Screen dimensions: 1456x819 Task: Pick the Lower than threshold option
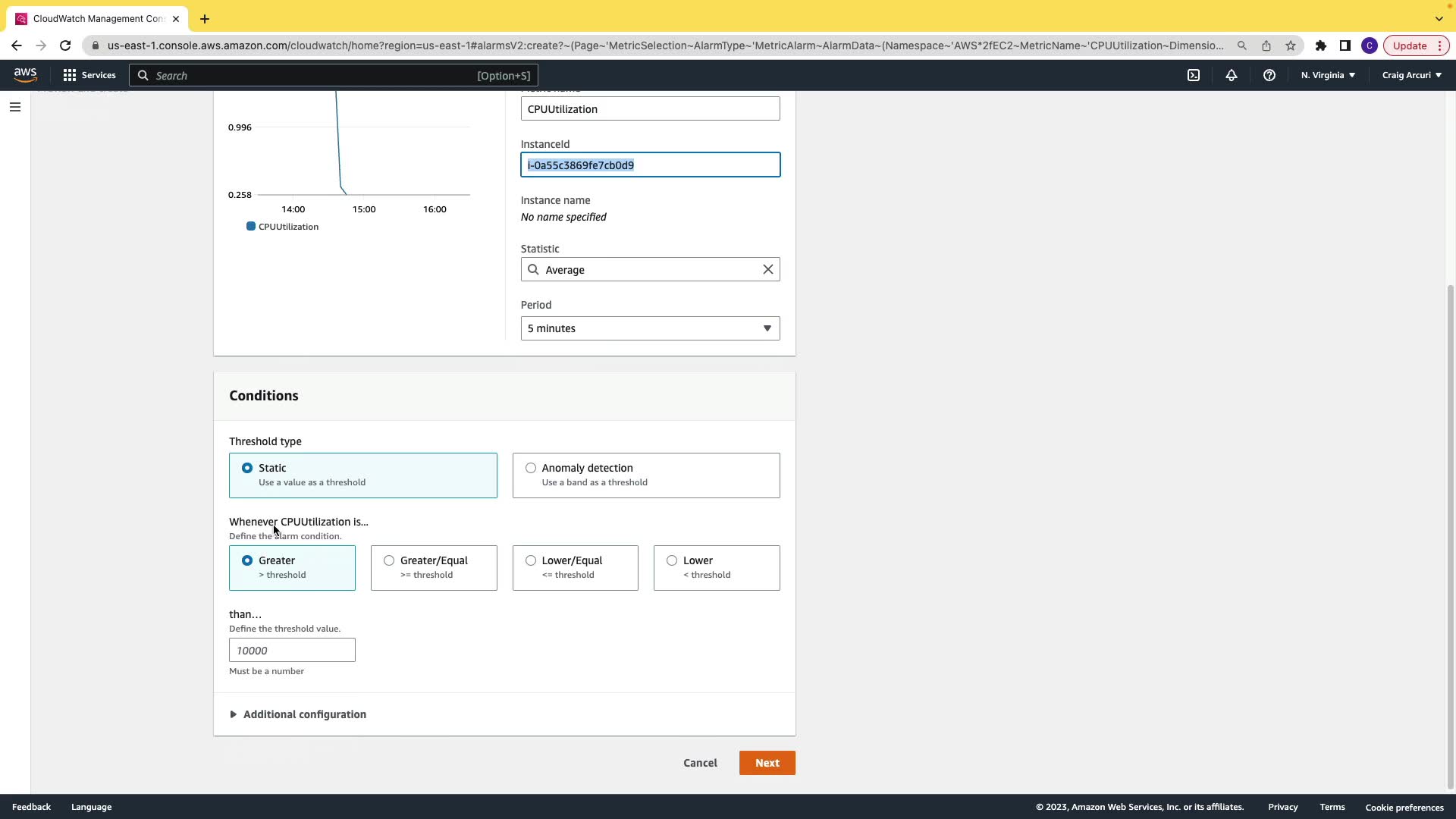coord(672,560)
